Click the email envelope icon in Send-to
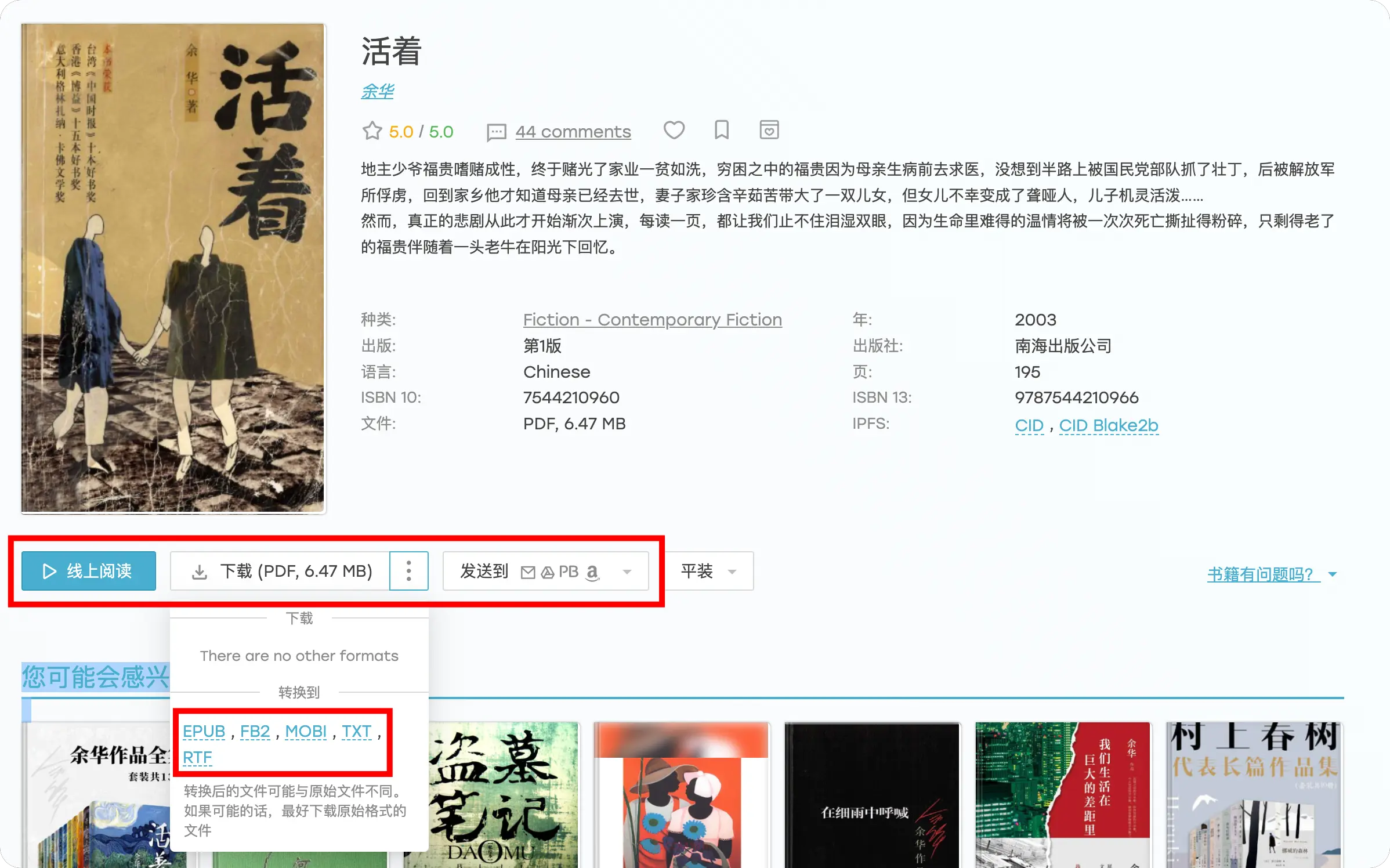The image size is (1390, 868). click(527, 573)
